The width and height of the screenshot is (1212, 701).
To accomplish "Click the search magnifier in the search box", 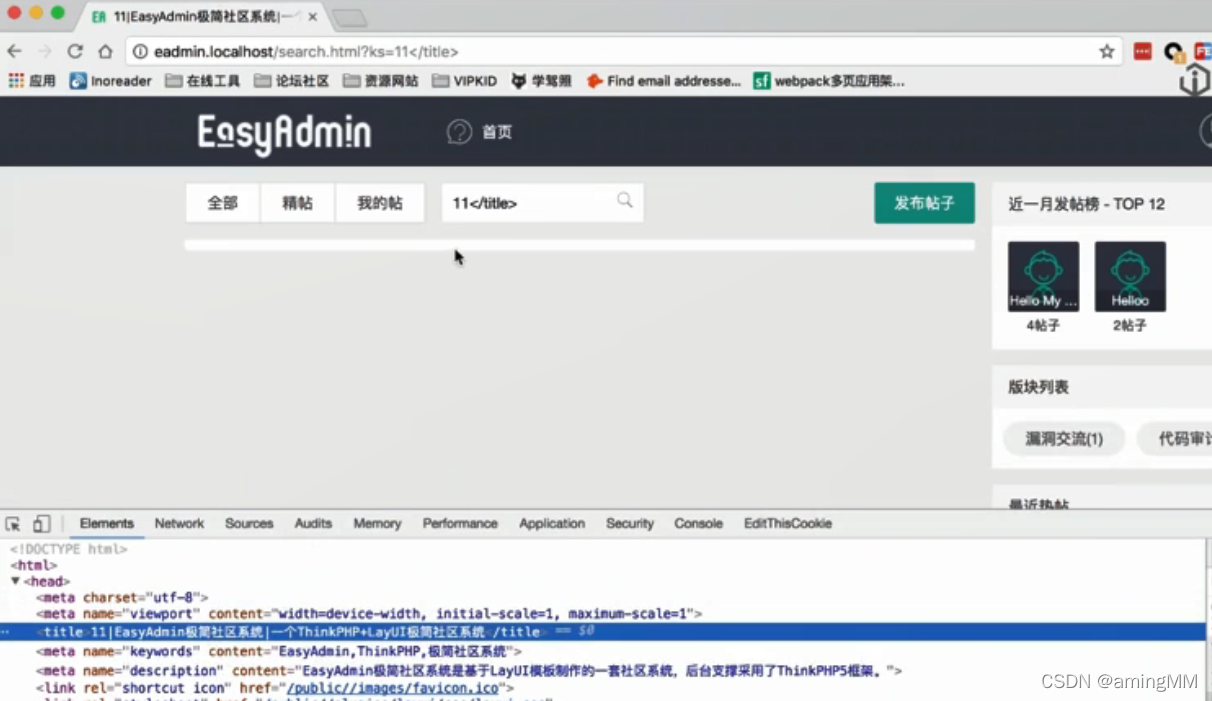I will (x=624, y=201).
